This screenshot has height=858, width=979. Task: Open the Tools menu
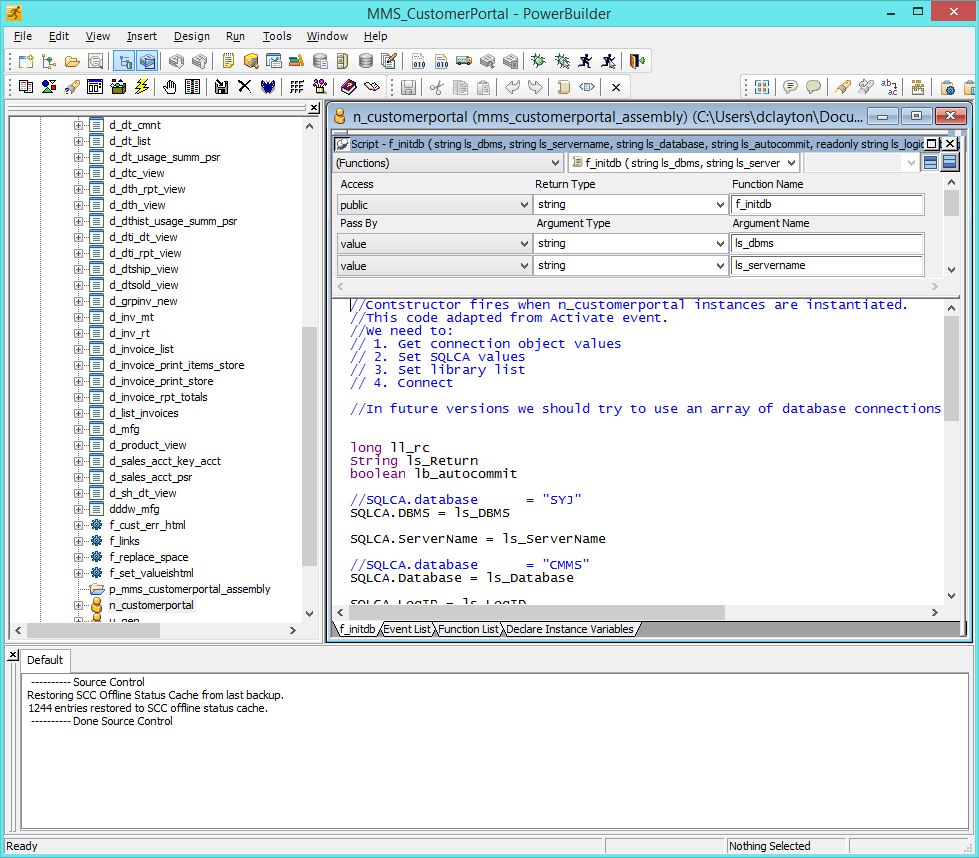coord(277,36)
